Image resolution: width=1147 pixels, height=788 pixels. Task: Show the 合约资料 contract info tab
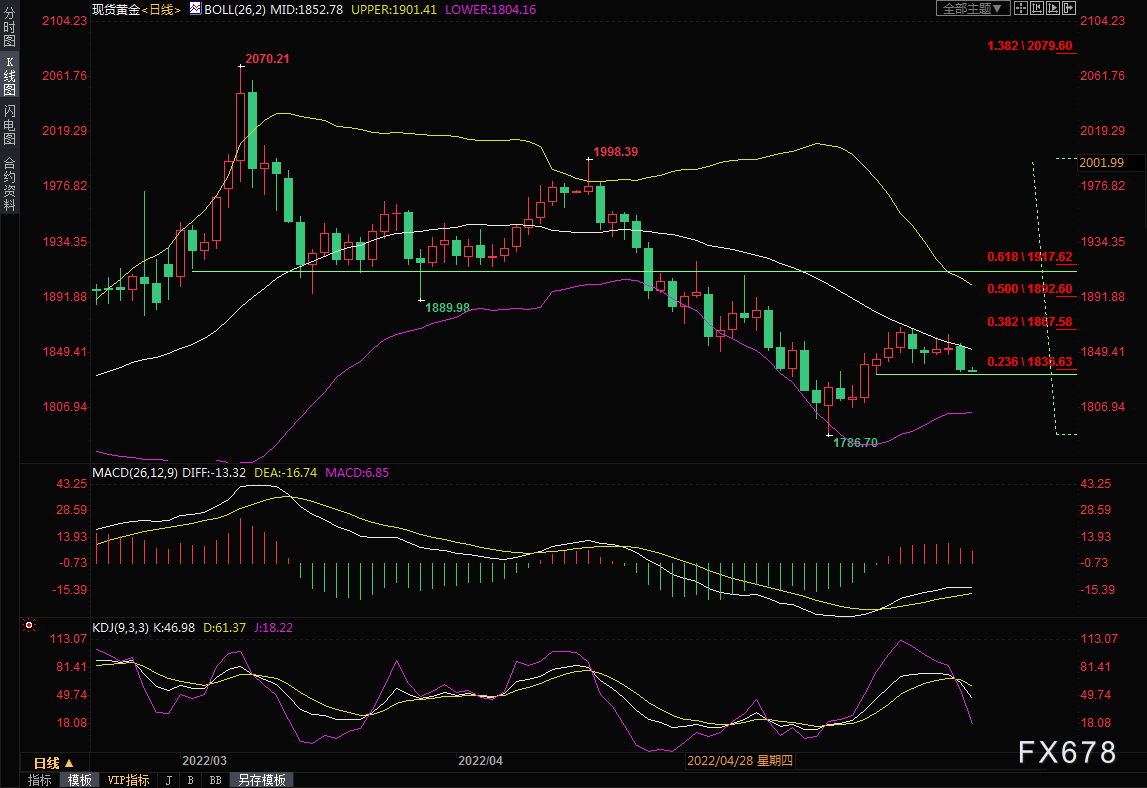(x=9, y=183)
